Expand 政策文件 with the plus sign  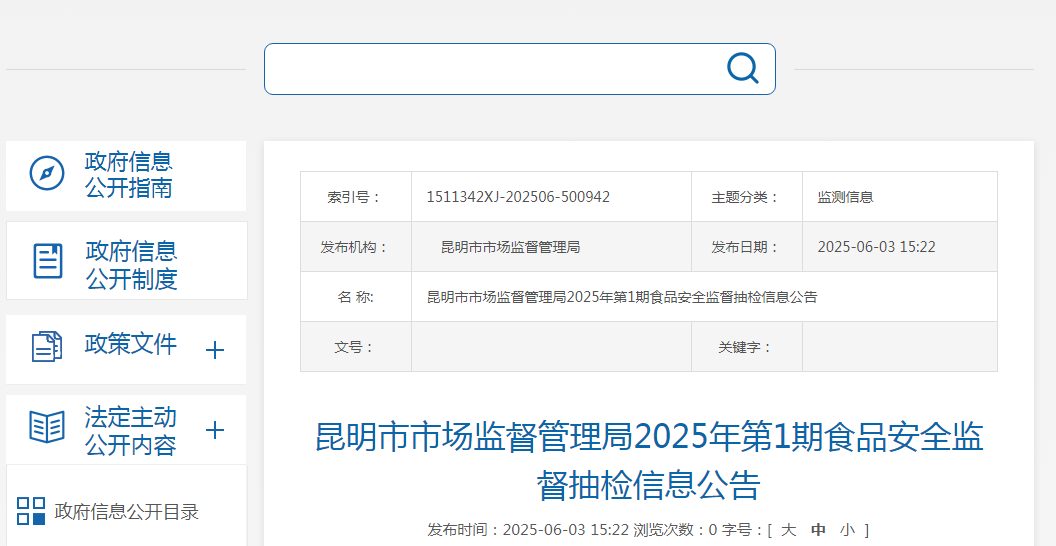(x=214, y=350)
